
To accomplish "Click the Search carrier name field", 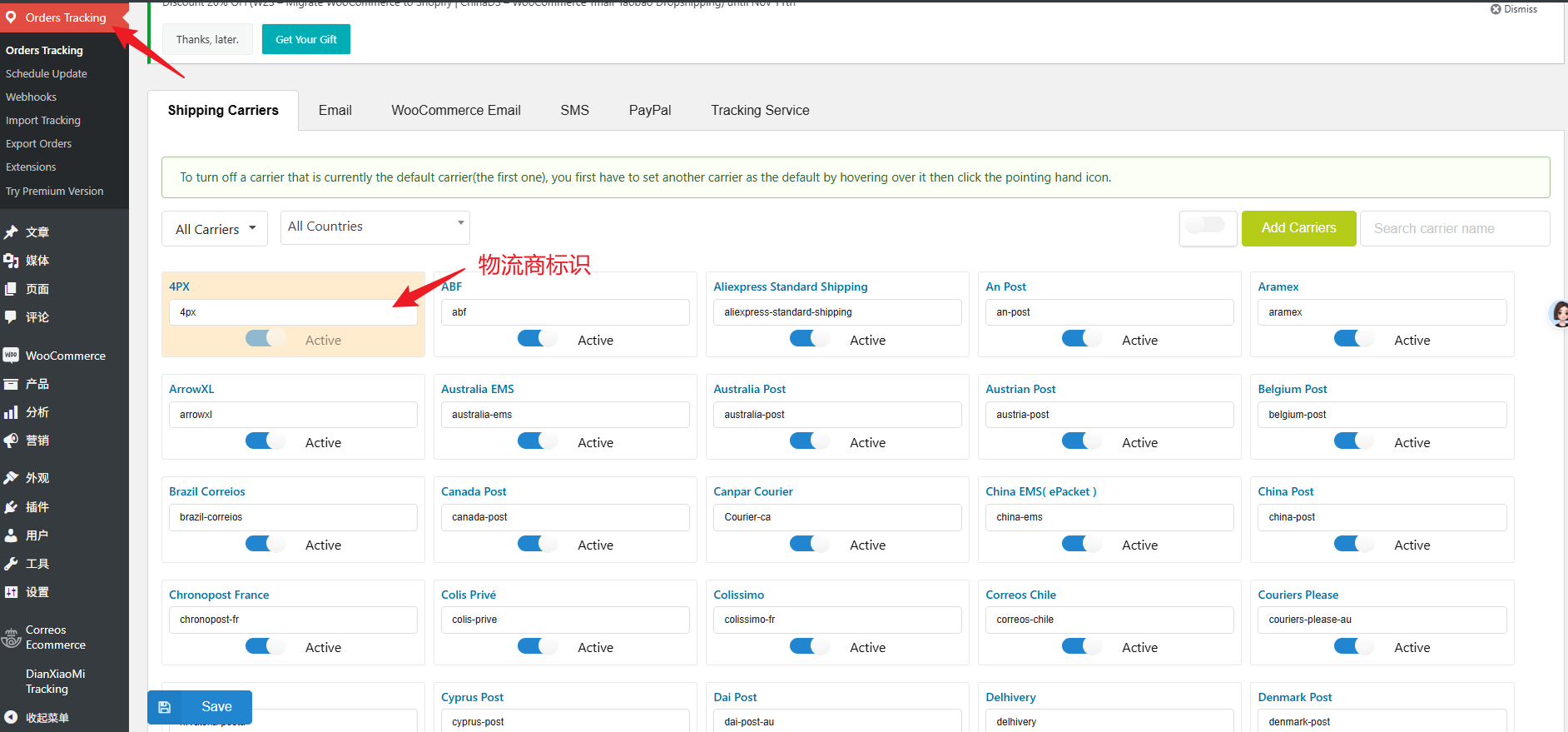I will tap(1454, 229).
